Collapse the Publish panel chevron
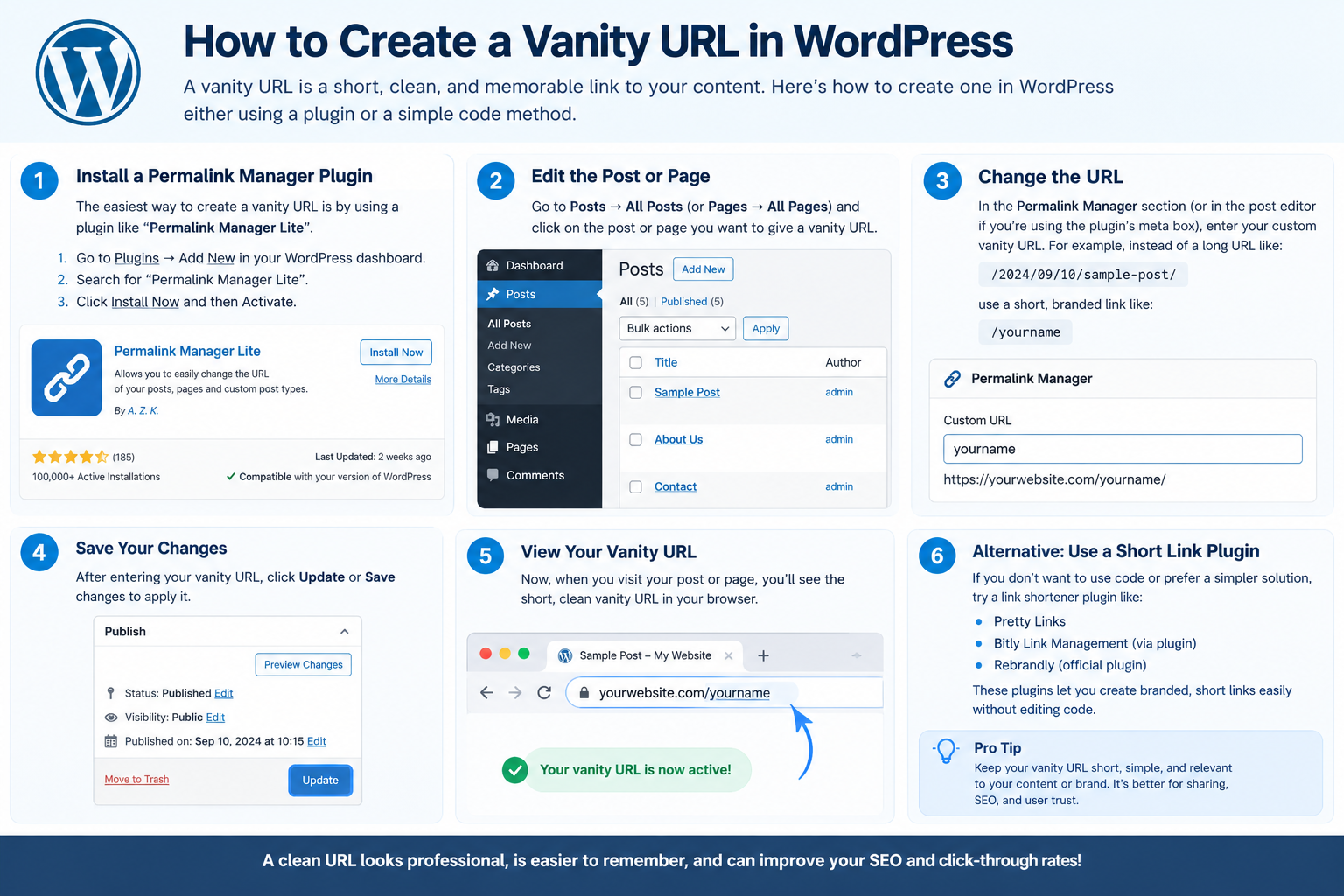Screen dimensions: 1344x896 [345, 632]
